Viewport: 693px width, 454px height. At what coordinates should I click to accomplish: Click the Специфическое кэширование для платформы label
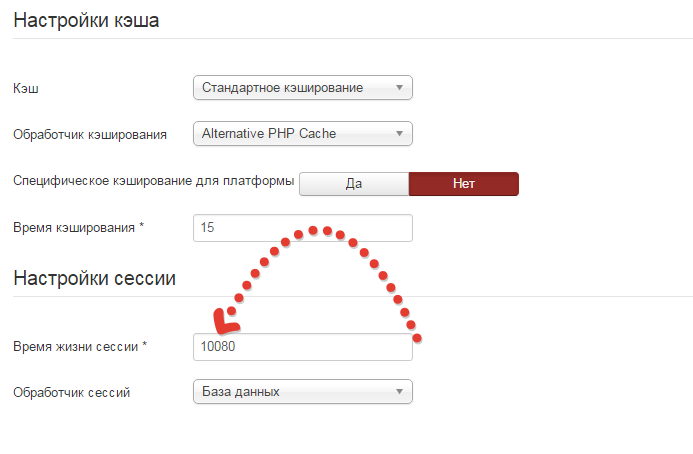(x=153, y=181)
